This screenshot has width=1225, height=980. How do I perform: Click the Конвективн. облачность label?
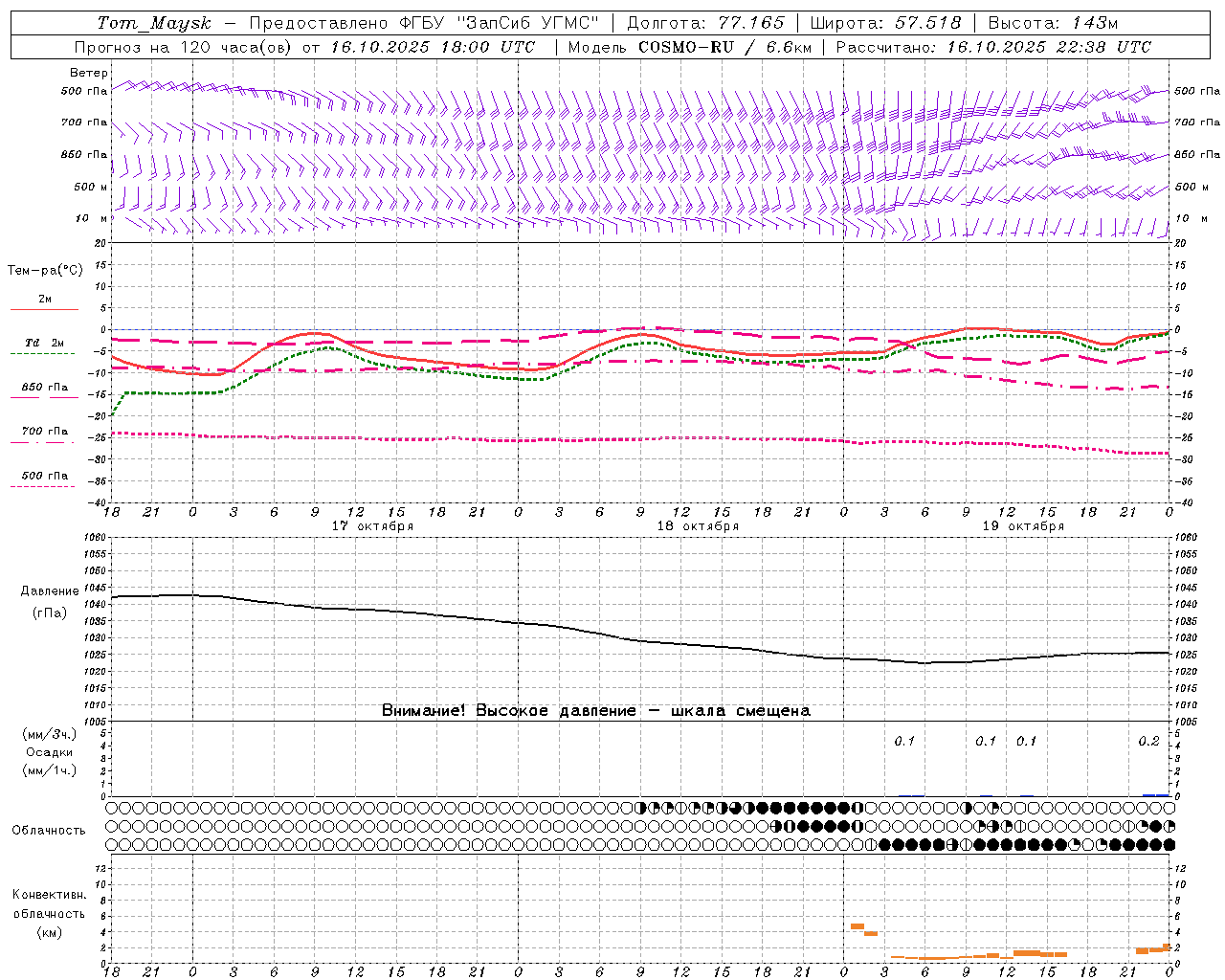(49, 904)
